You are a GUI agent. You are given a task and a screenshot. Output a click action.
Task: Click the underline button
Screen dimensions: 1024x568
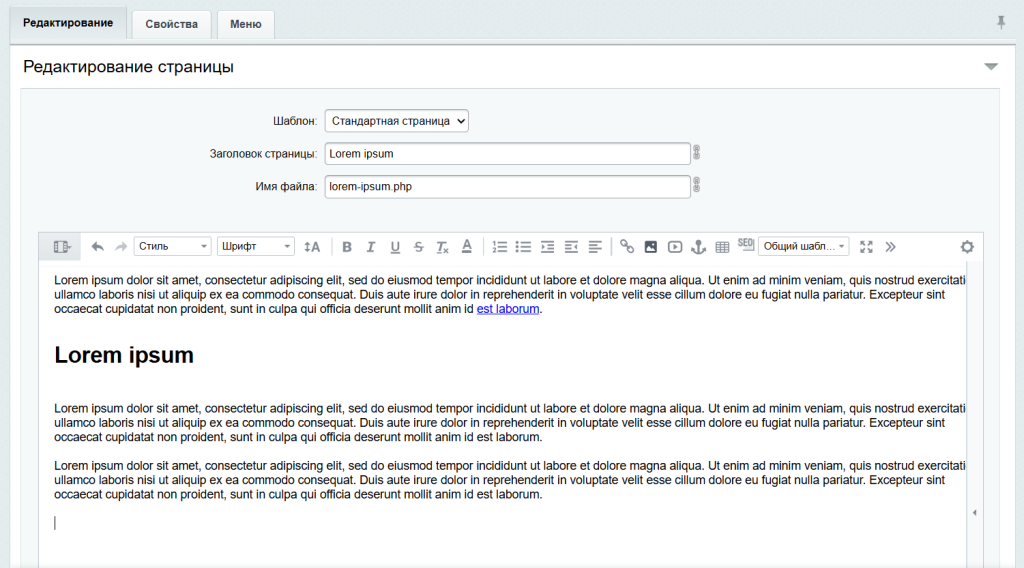pyautogui.click(x=395, y=247)
